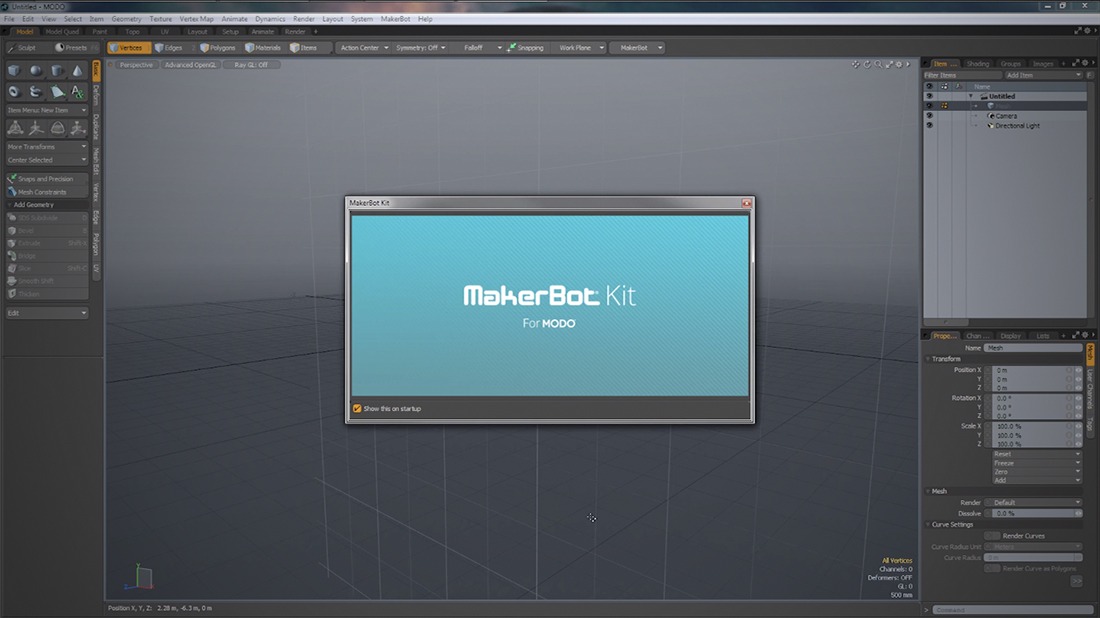The height and width of the screenshot is (618, 1100).
Task: Open viewport settings gear icon
Action: pyautogui.click(x=899, y=65)
